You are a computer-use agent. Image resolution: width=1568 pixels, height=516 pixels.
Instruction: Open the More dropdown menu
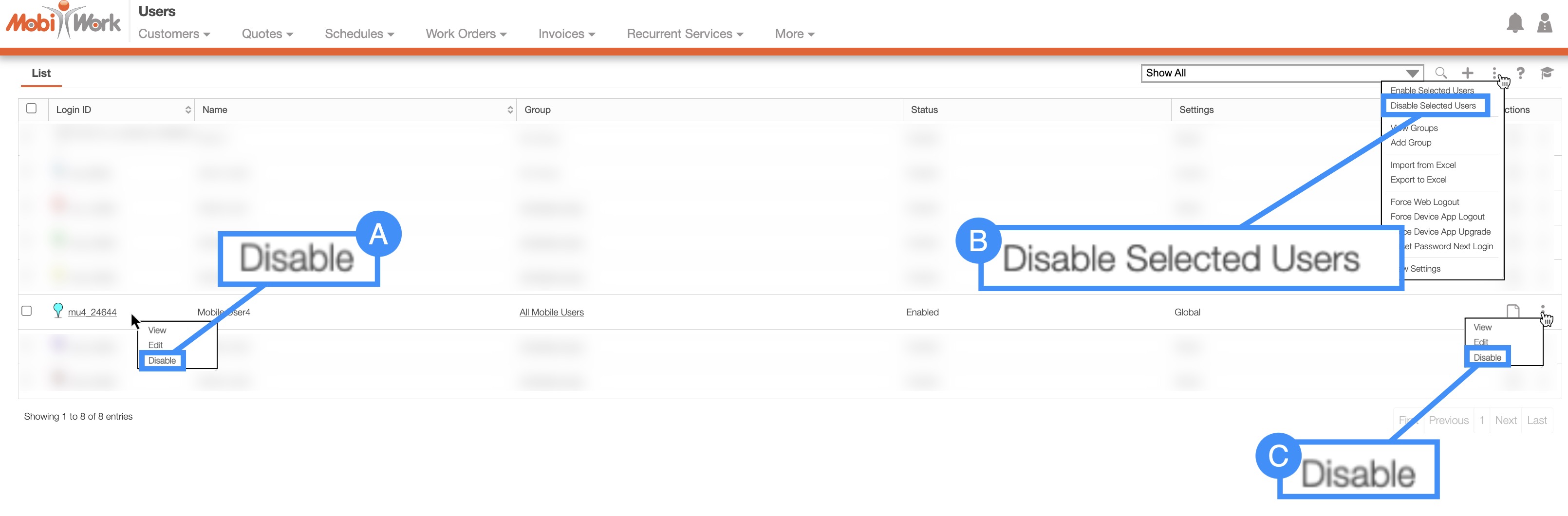794,34
